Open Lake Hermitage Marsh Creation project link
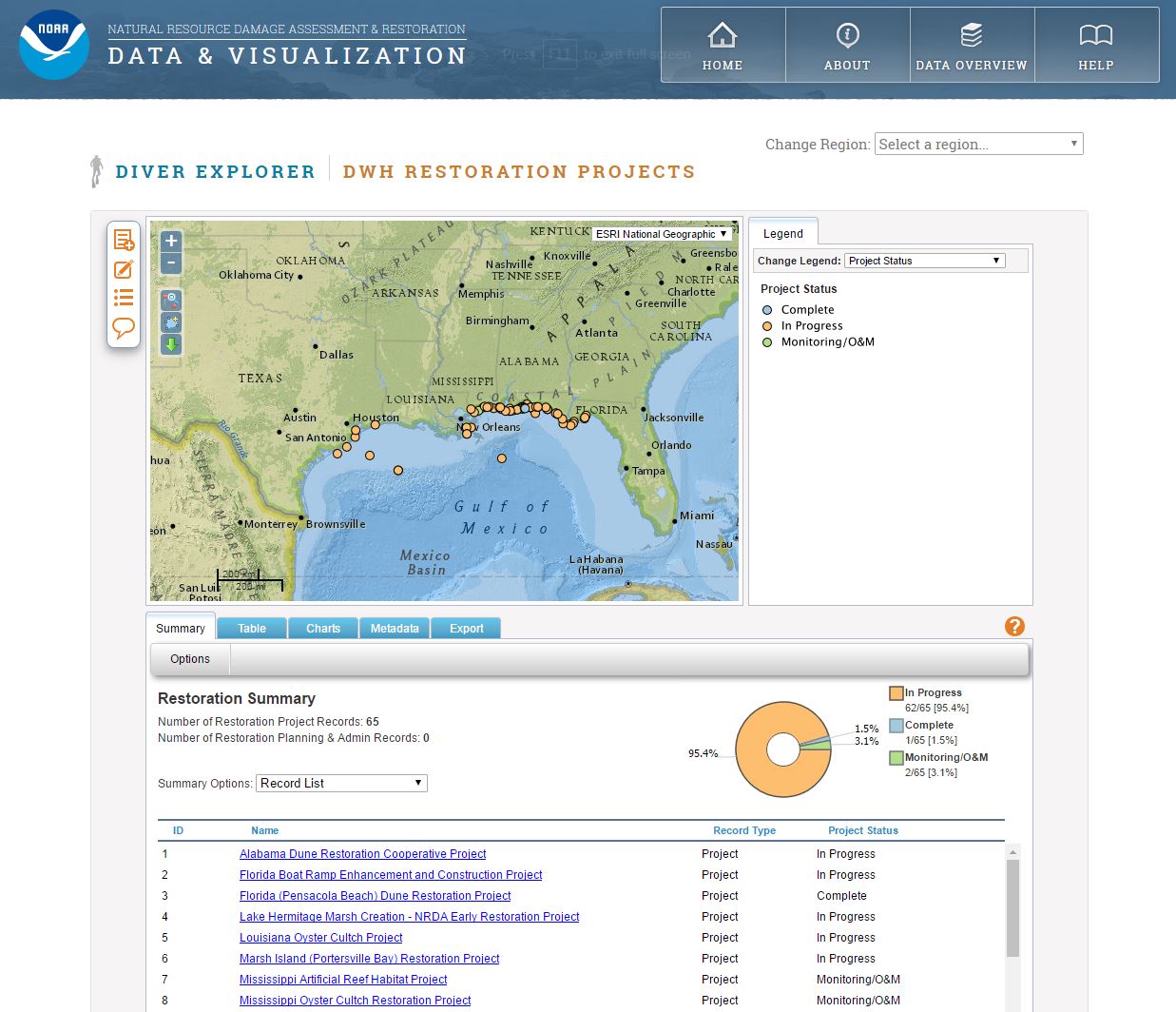Screen dimensions: 1176x1012 409,917
